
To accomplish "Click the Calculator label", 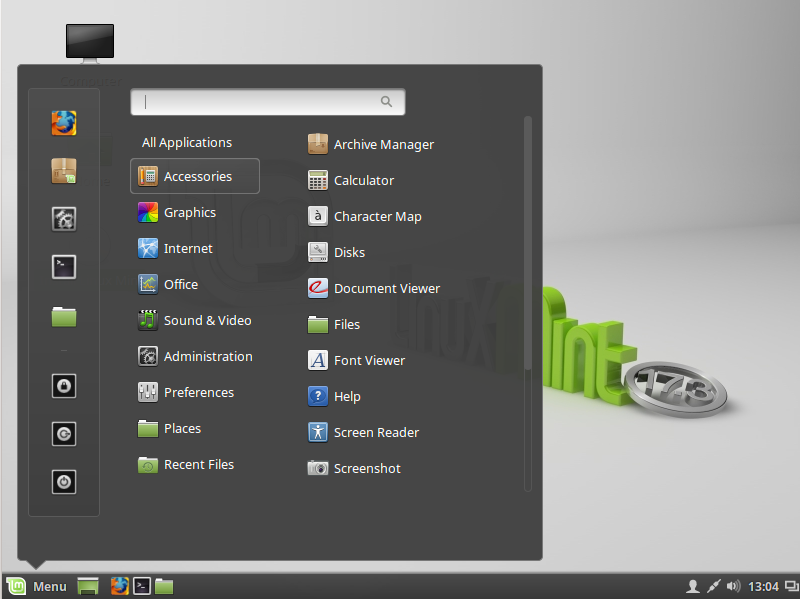I will (364, 181).
